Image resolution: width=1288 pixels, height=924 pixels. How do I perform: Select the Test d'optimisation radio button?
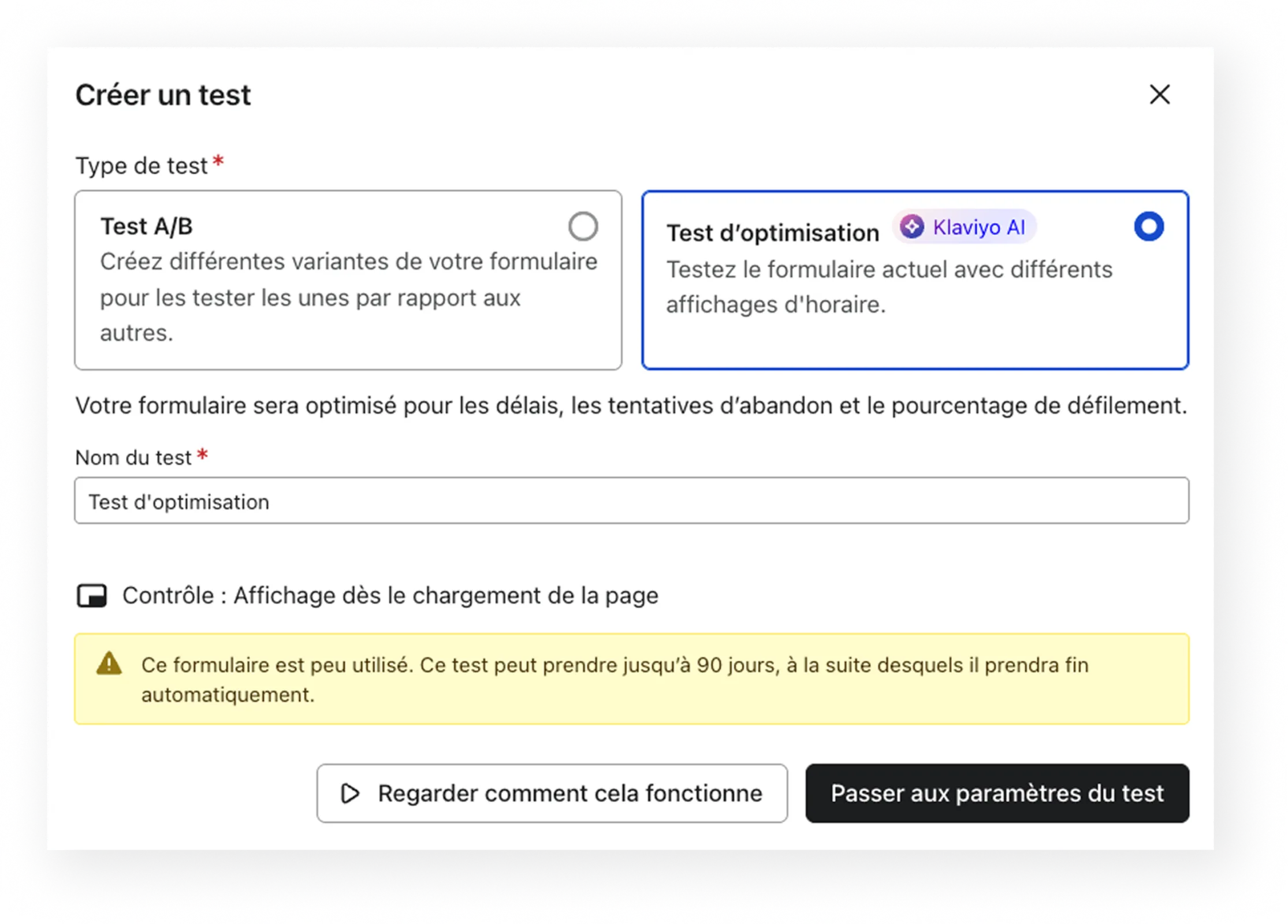tap(1148, 226)
